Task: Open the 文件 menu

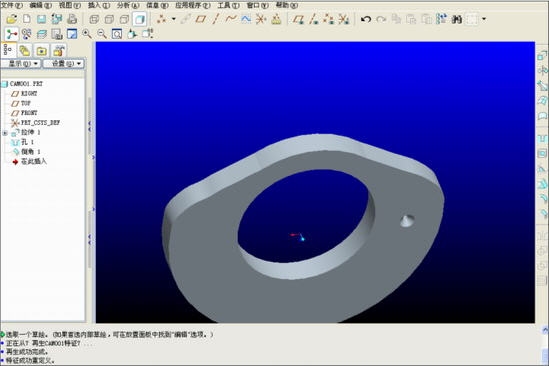Action: pos(12,5)
